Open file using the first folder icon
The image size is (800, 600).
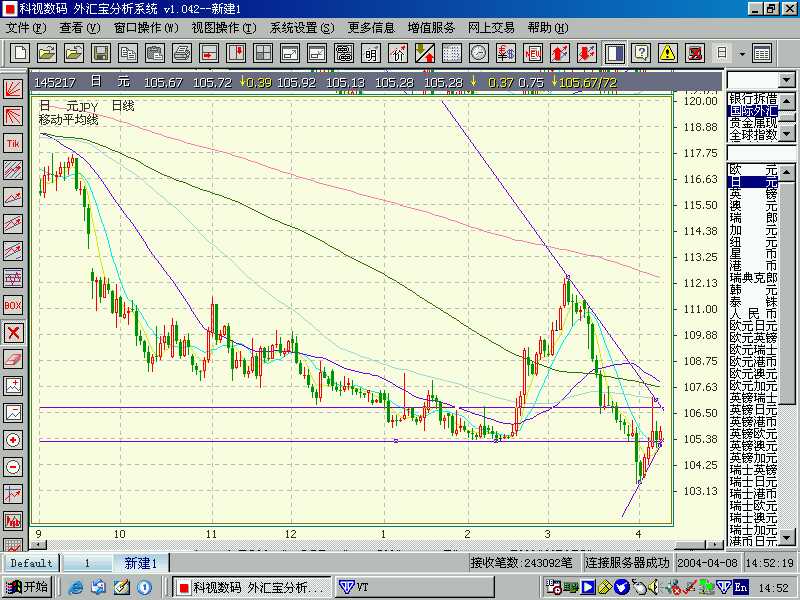(x=47, y=53)
